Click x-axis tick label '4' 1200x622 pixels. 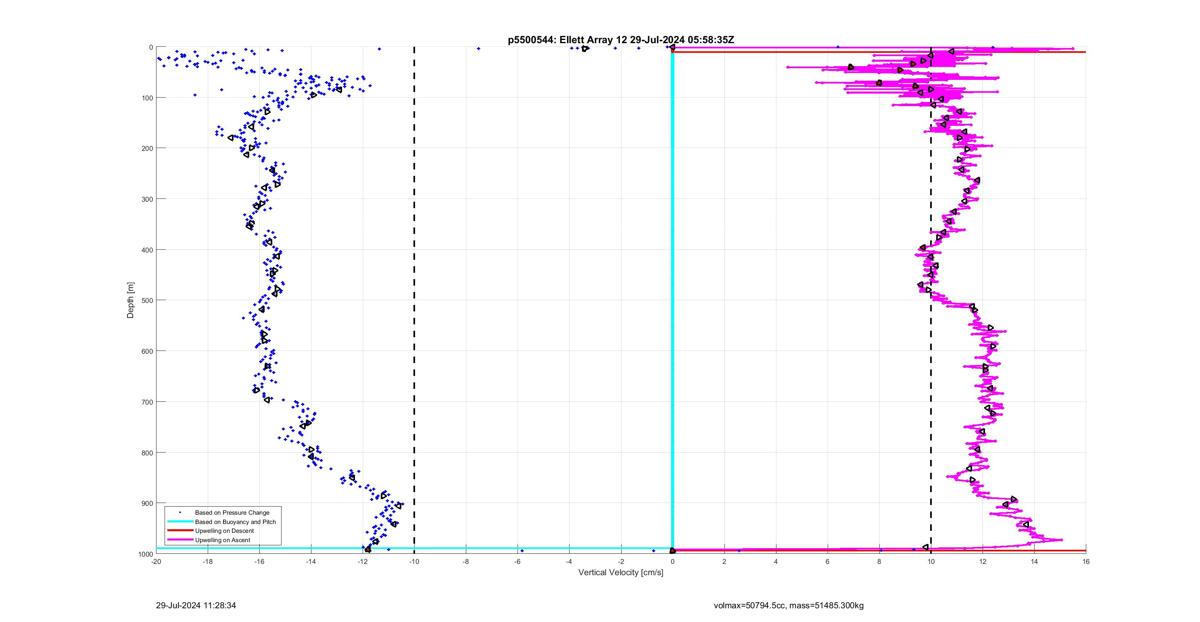(776, 561)
